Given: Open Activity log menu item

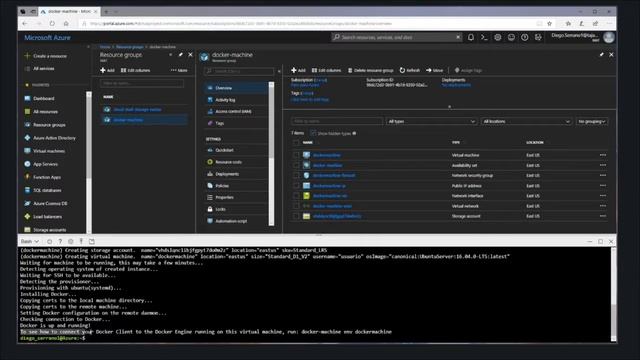Looking at the screenshot, I should [x=237, y=100].
